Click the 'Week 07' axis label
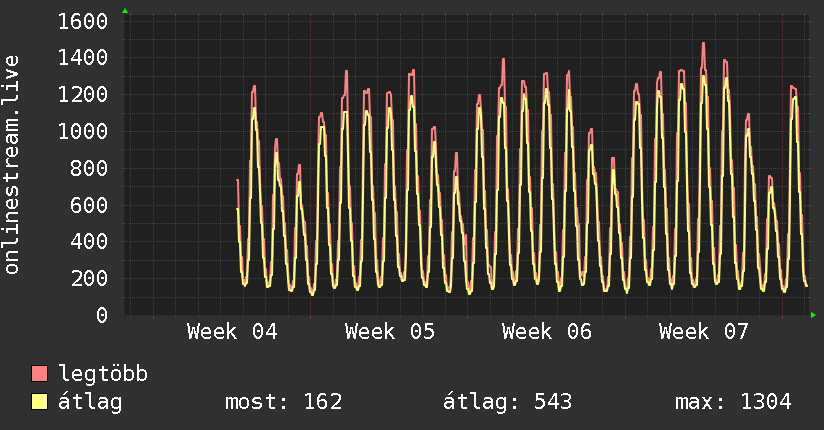Screen dimensions: 824x430 (704, 332)
